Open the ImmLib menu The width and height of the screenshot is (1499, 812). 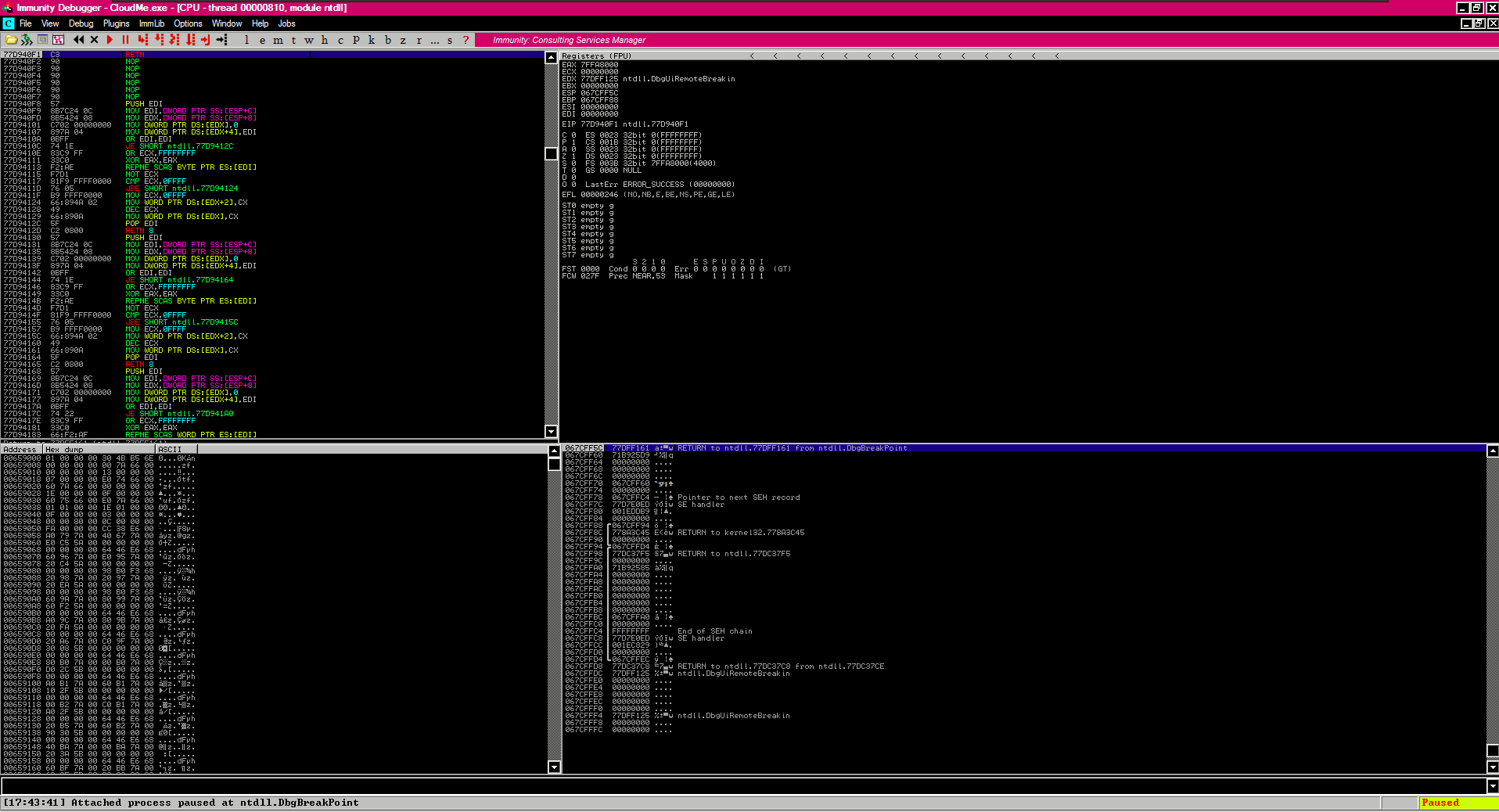(x=152, y=23)
